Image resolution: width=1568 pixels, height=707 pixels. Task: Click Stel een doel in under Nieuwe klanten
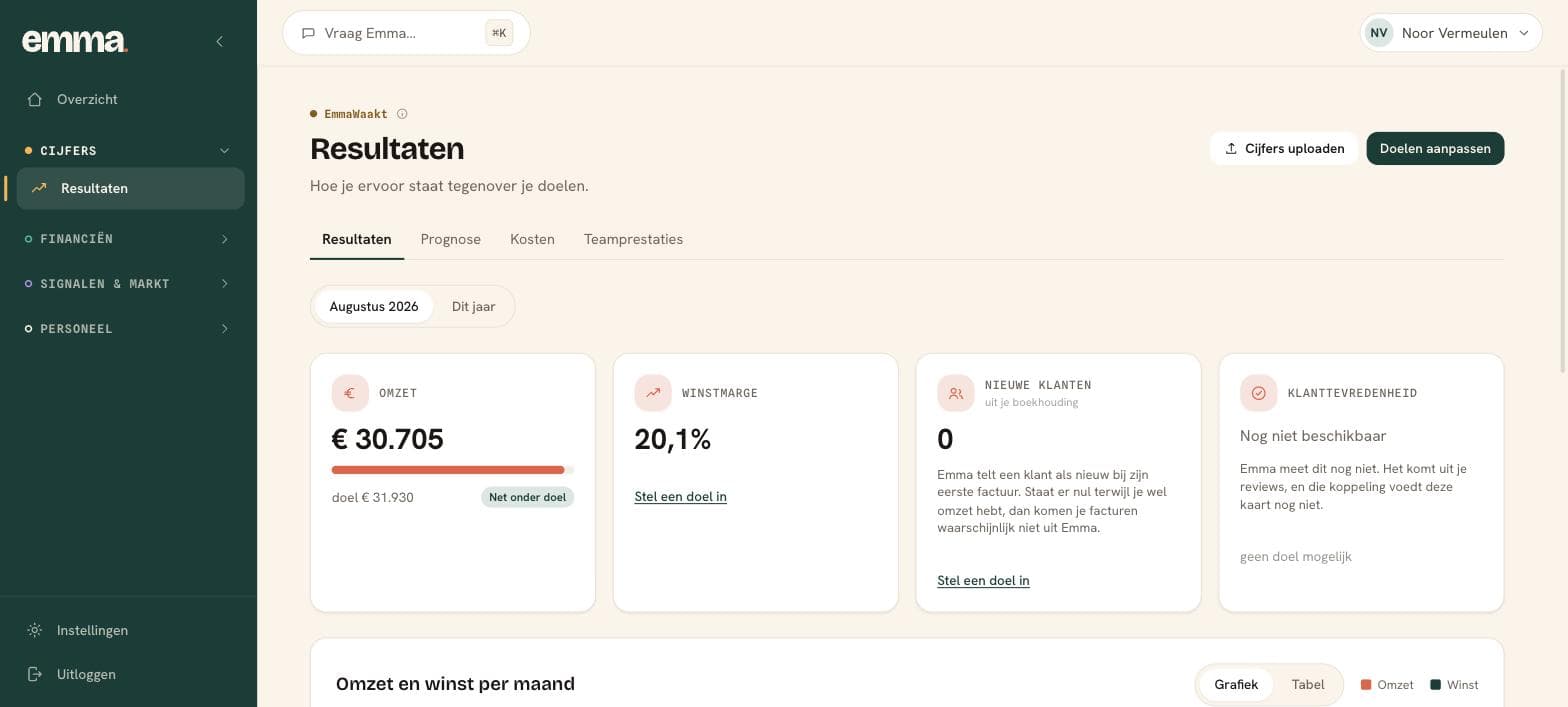983,580
